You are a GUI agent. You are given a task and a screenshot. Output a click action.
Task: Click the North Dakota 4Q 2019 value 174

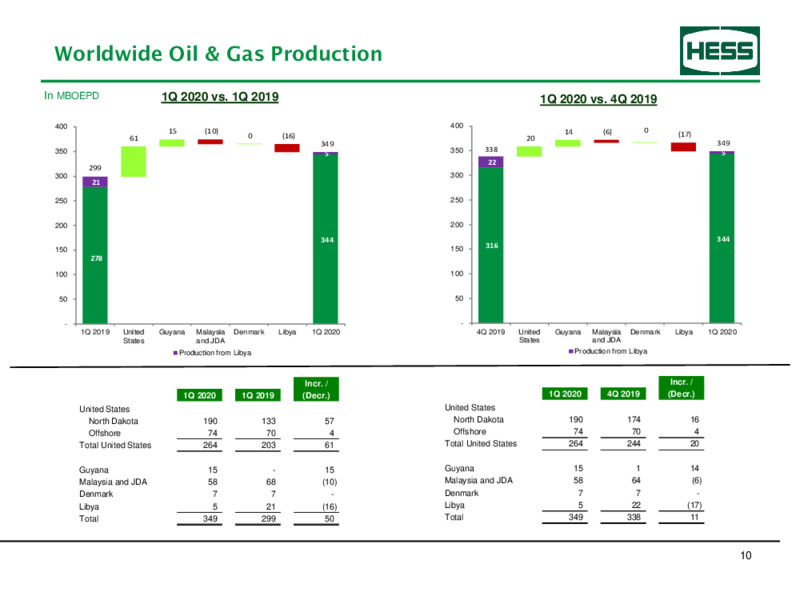(x=634, y=419)
